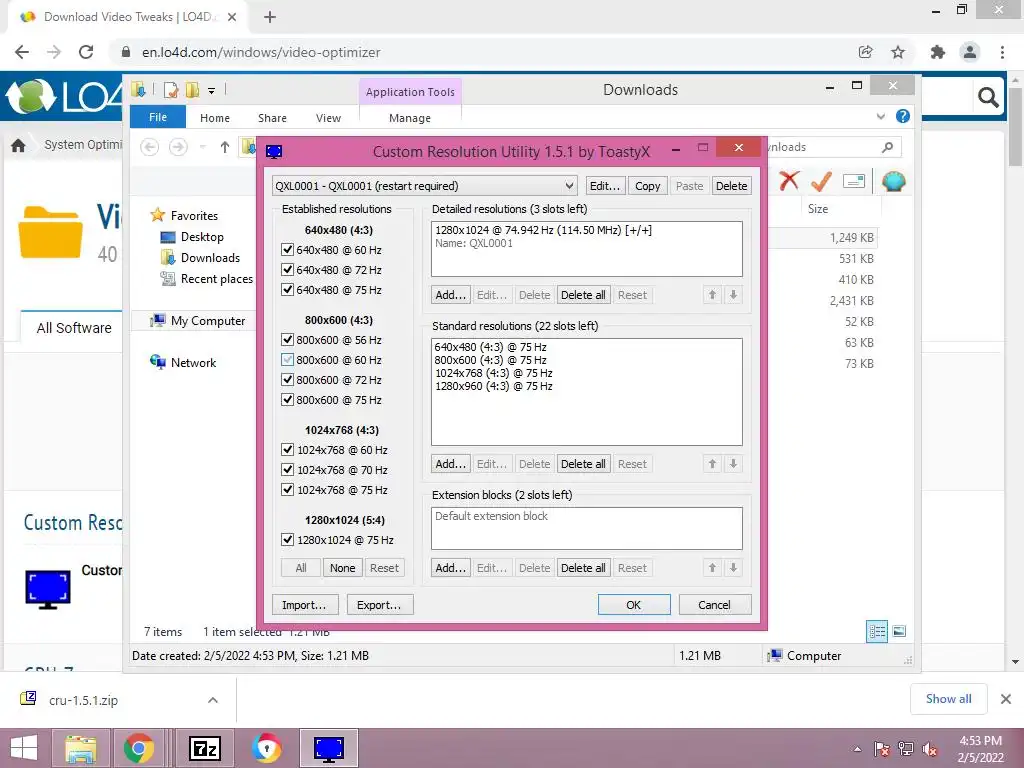The width and height of the screenshot is (1024, 768).
Task: Click the Chrome profile avatar icon
Action: 970,52
